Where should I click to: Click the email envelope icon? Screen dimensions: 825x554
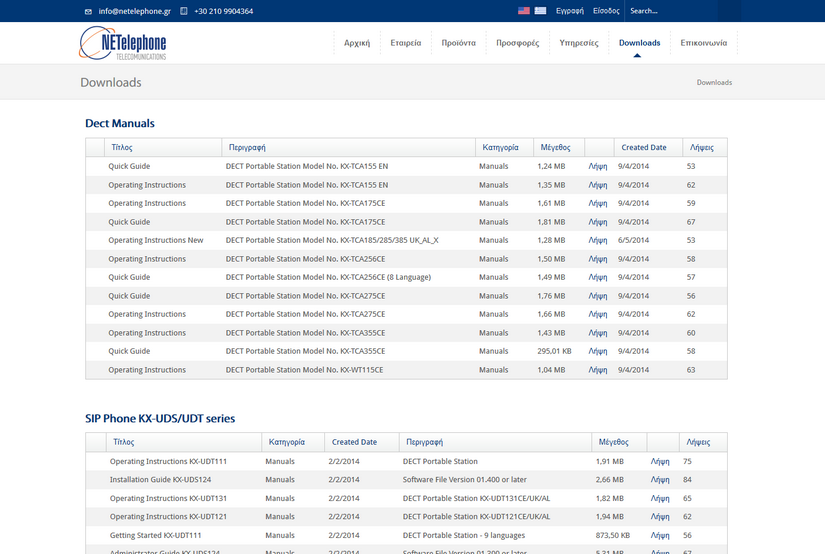[89, 11]
